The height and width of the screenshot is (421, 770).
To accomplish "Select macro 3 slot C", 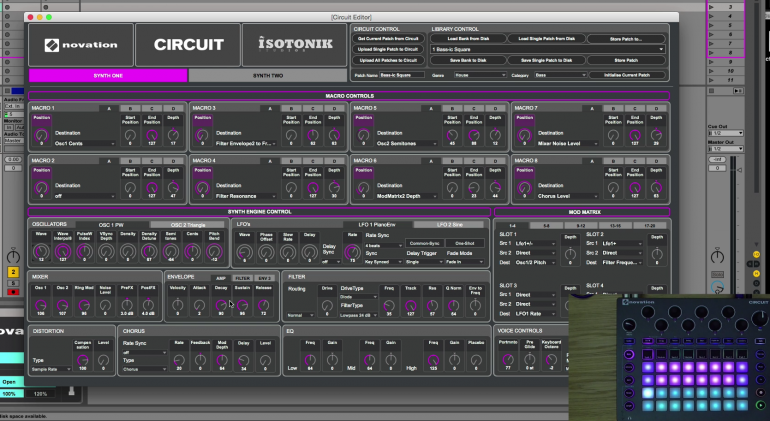I will point(313,109).
